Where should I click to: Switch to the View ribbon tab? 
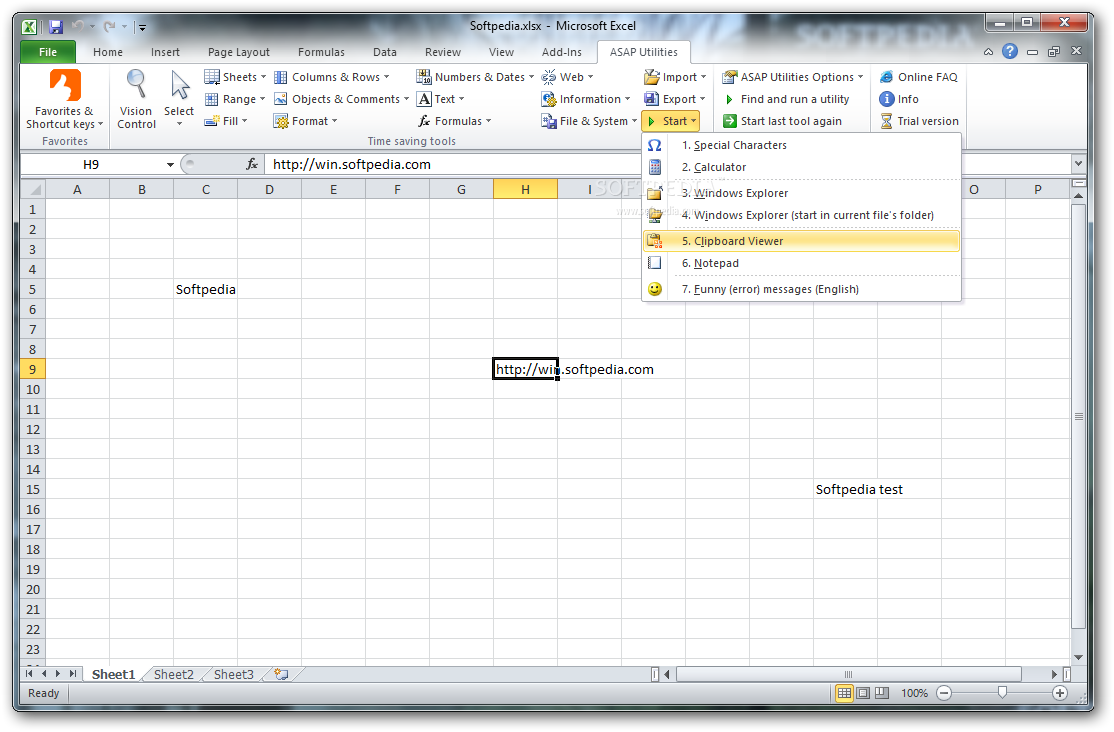point(501,52)
